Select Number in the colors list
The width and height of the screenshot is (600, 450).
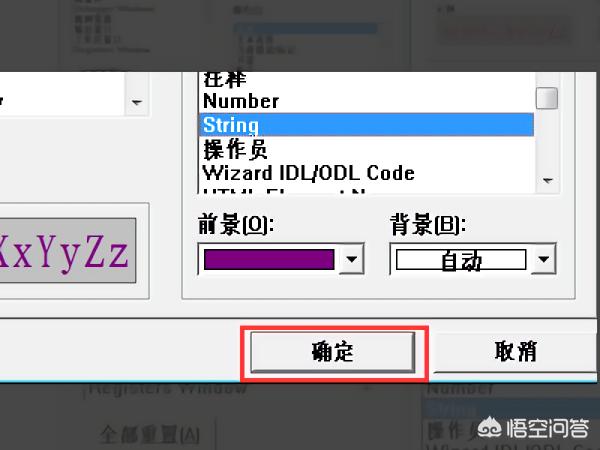[x=241, y=101]
